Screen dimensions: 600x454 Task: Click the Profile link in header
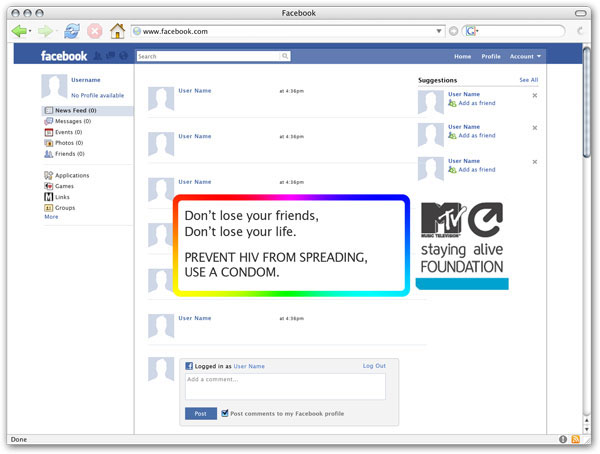tap(491, 56)
